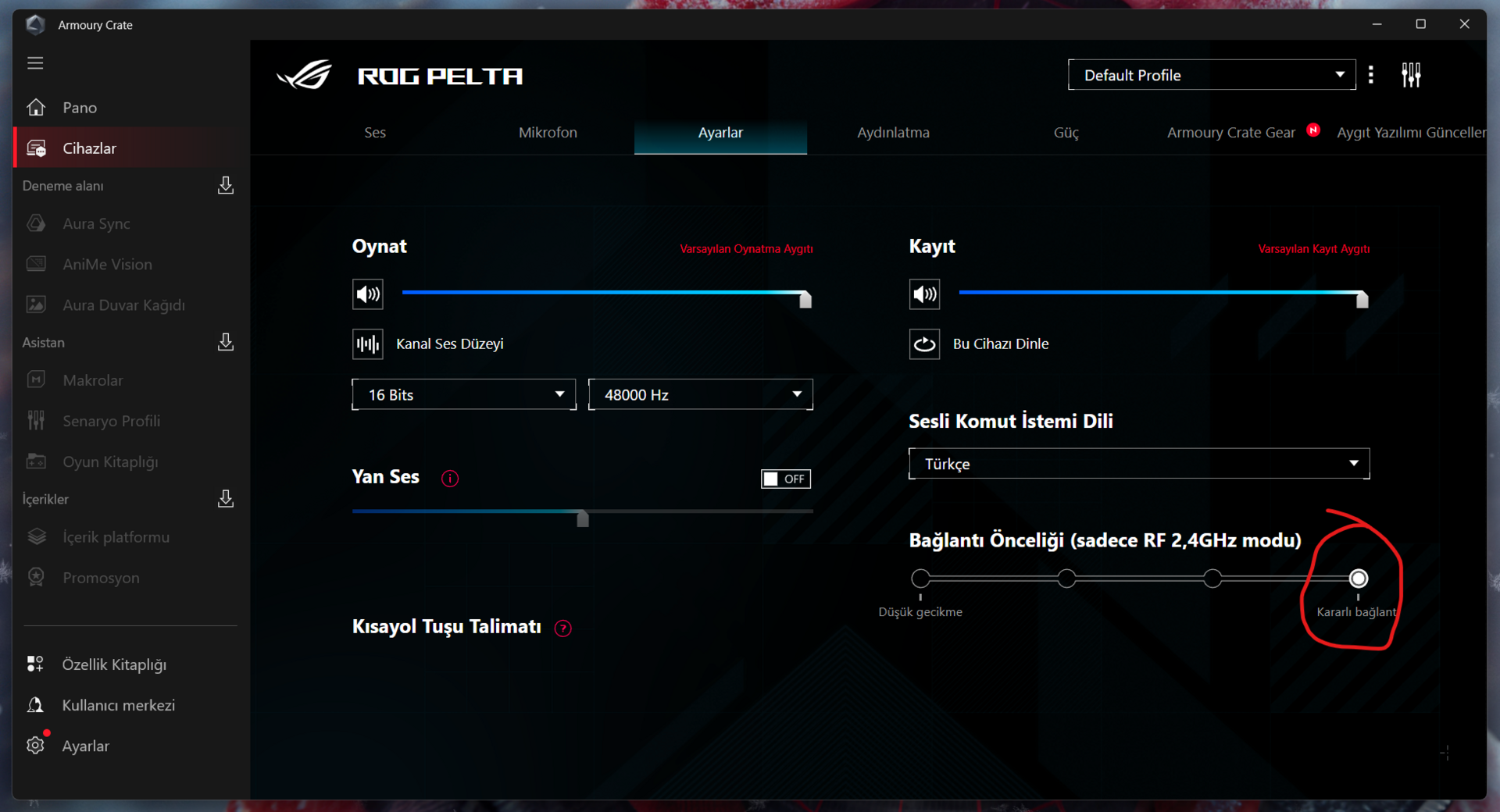The image size is (1500, 812).
Task: Click the Promosyon icon
Action: click(36, 578)
